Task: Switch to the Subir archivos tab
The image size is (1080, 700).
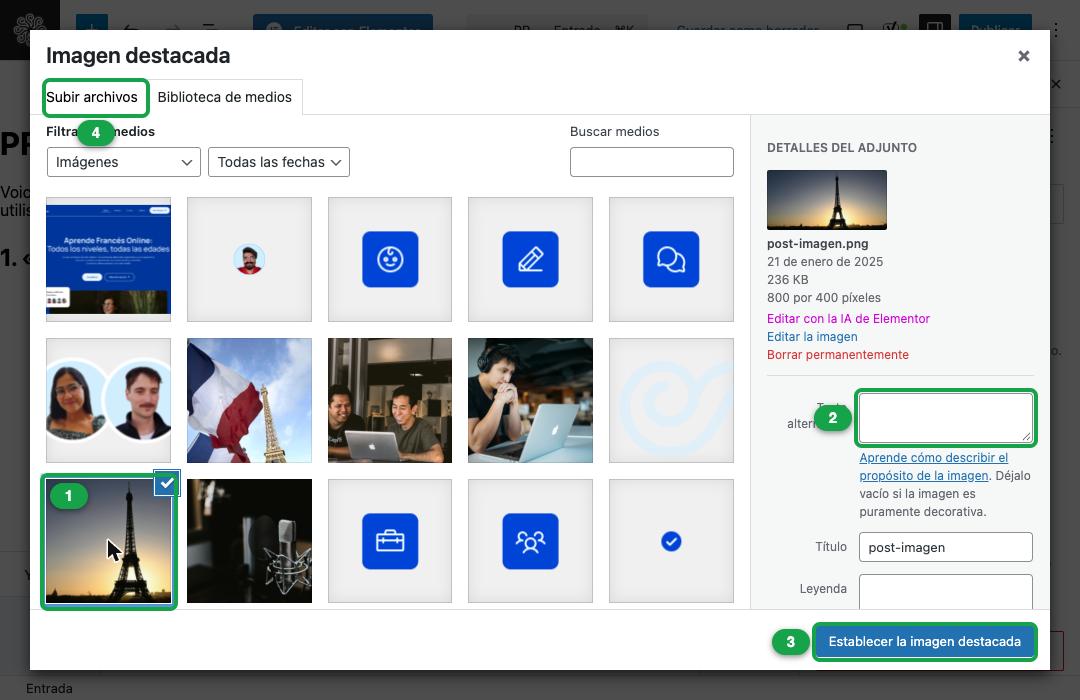Action: pyautogui.click(x=92, y=97)
